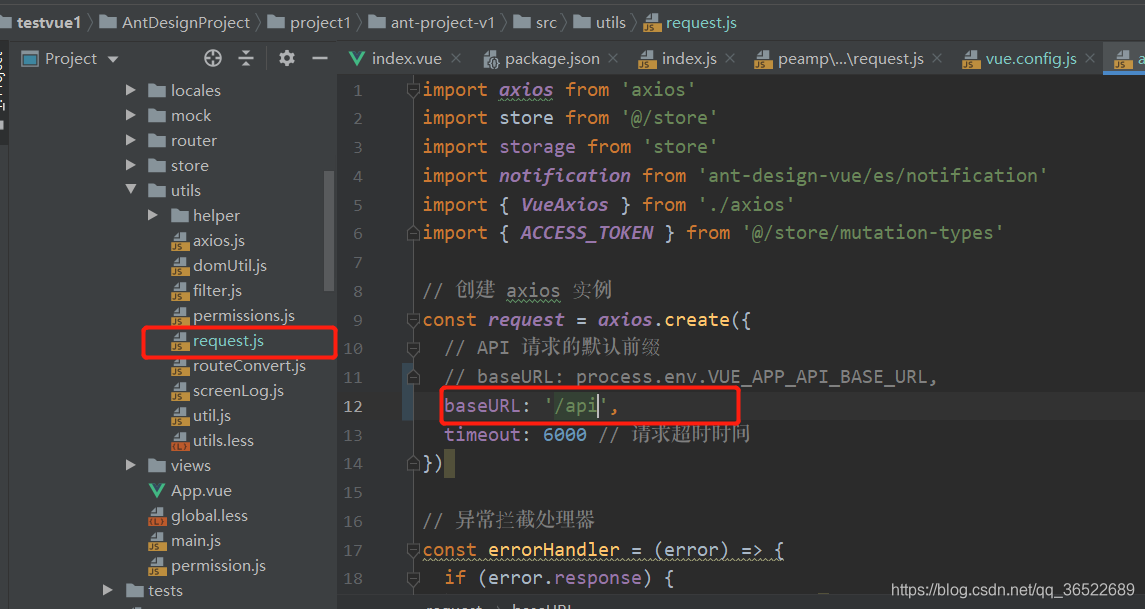Screen dimensions: 1145x609
Task: Close the vue.config.js tab
Action: tap(1090, 58)
